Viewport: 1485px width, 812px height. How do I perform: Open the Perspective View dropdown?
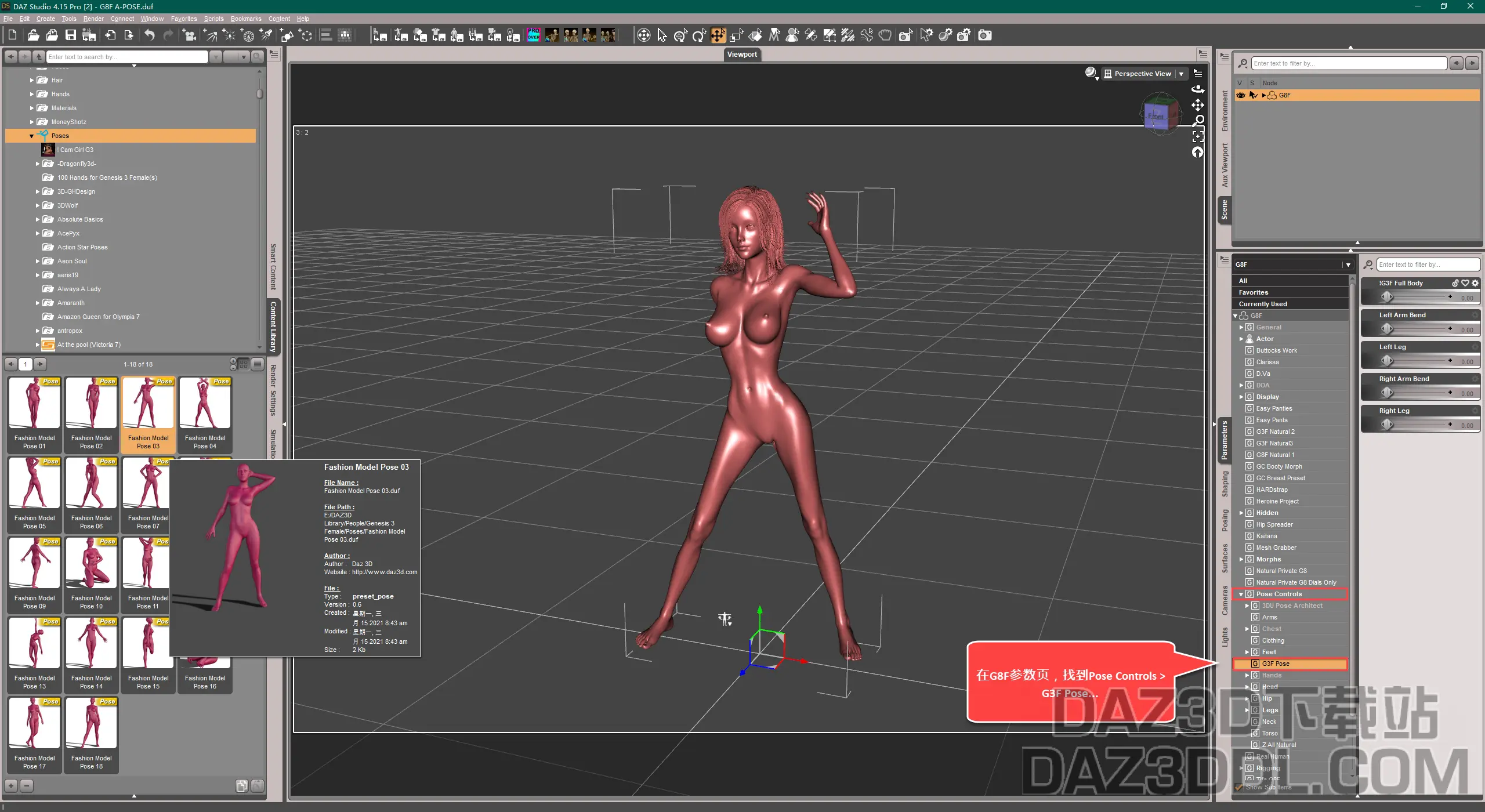(x=1145, y=74)
